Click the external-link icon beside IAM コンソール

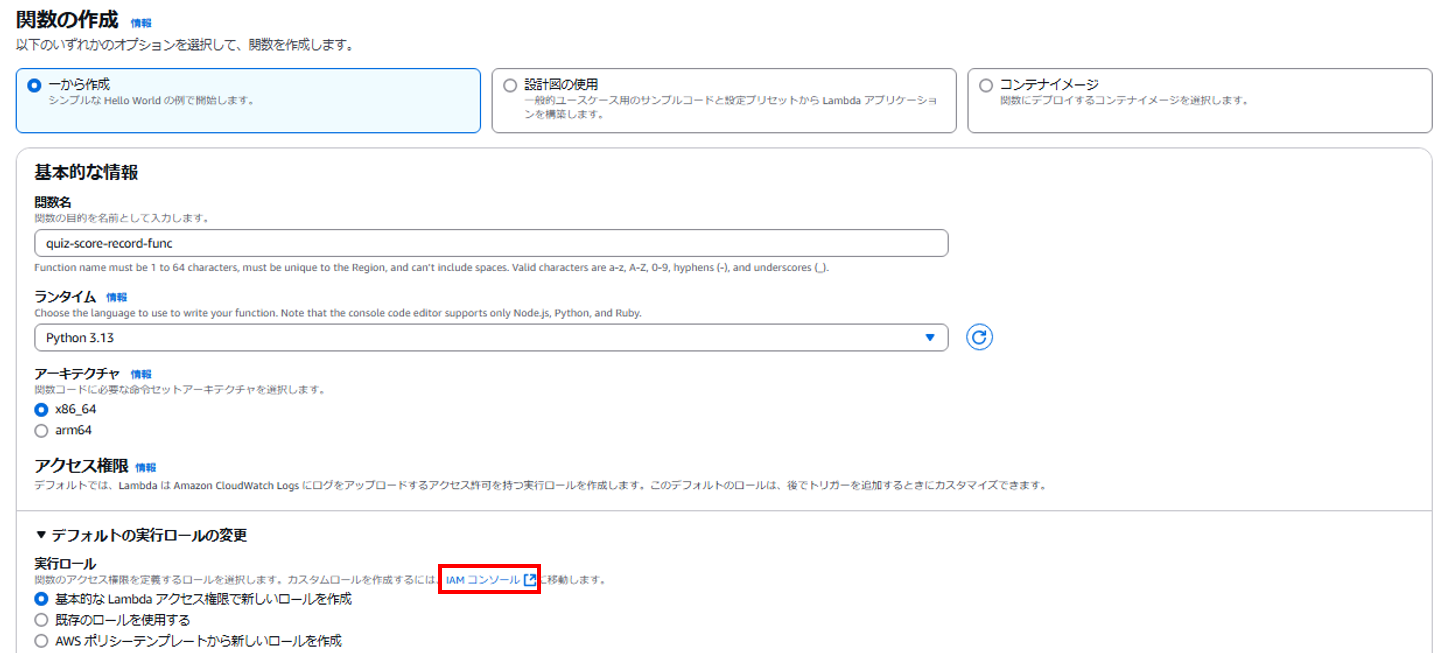[530, 580]
